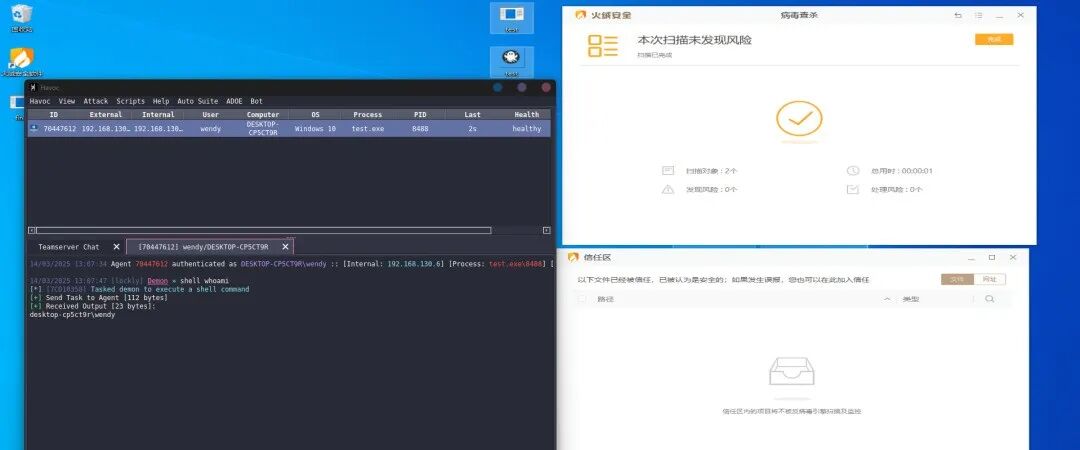Select the URL toggle in trust zone window
Image resolution: width=1080 pixels, height=450 pixels.
coord(989,279)
